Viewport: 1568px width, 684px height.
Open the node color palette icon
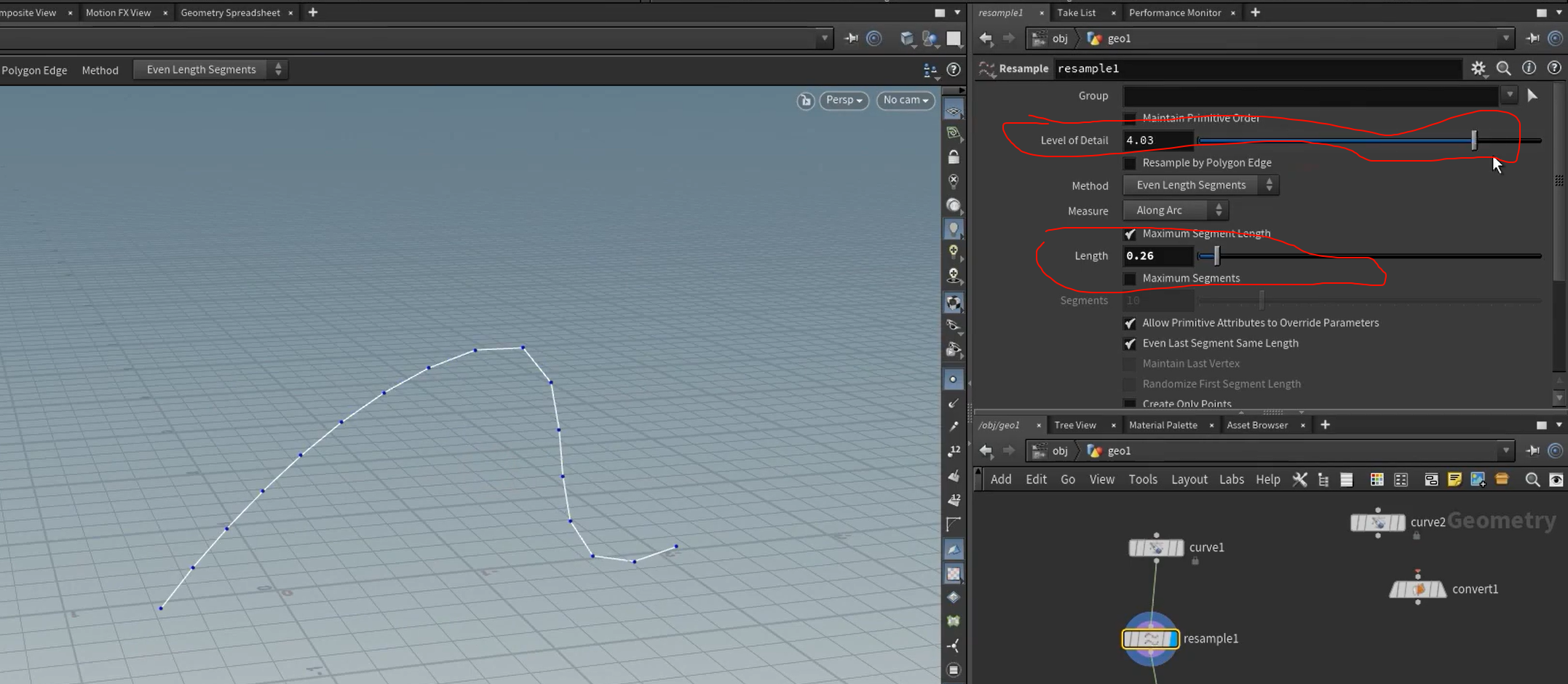pyautogui.click(x=1377, y=480)
